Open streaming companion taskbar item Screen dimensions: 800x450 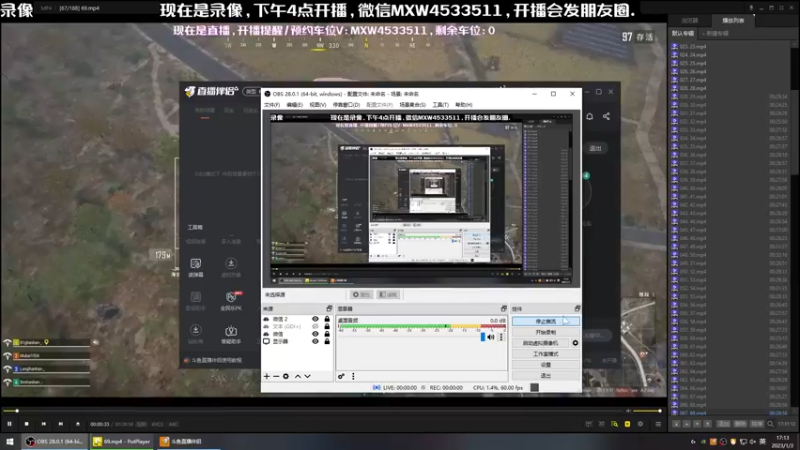187,441
